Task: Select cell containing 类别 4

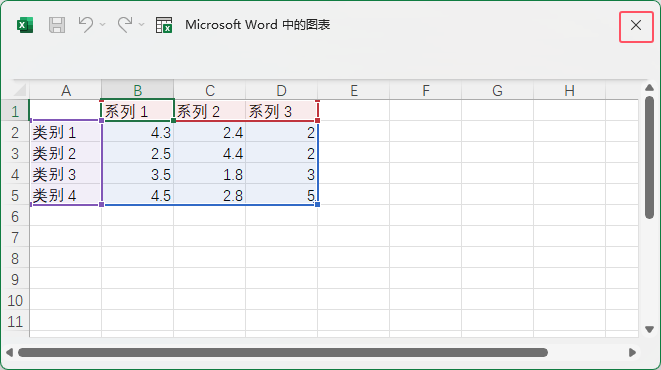Action: tap(66, 195)
